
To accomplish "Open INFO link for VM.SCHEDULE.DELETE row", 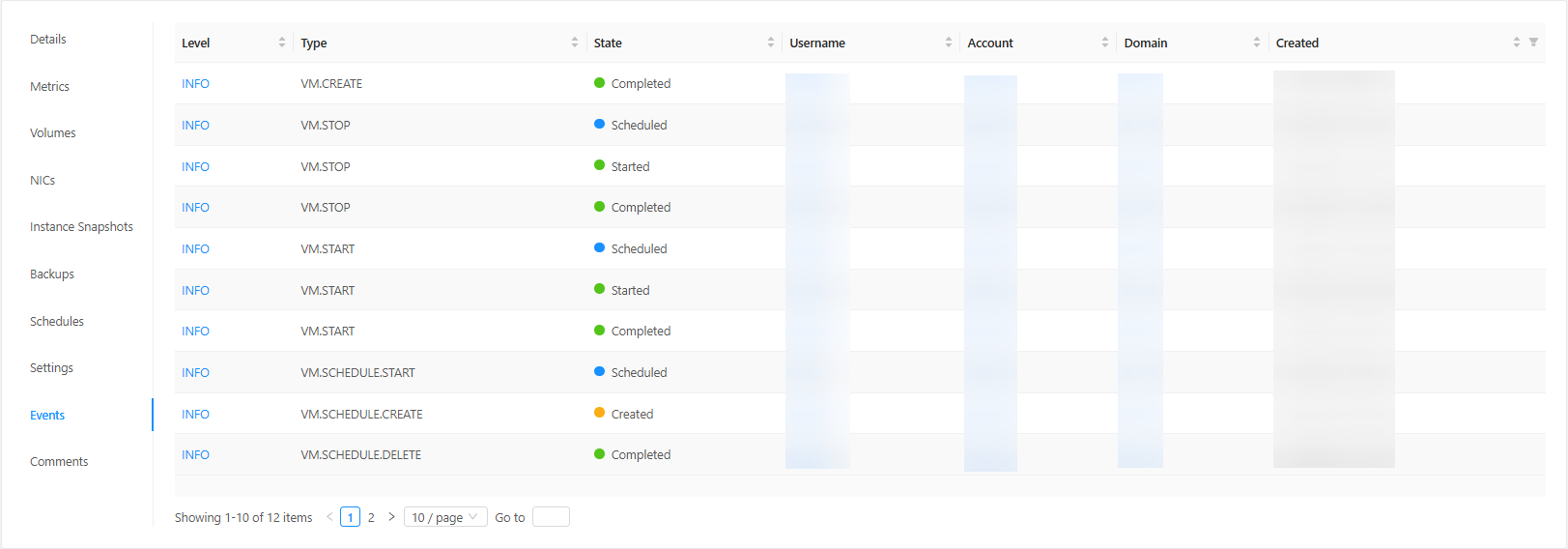I will (x=195, y=455).
